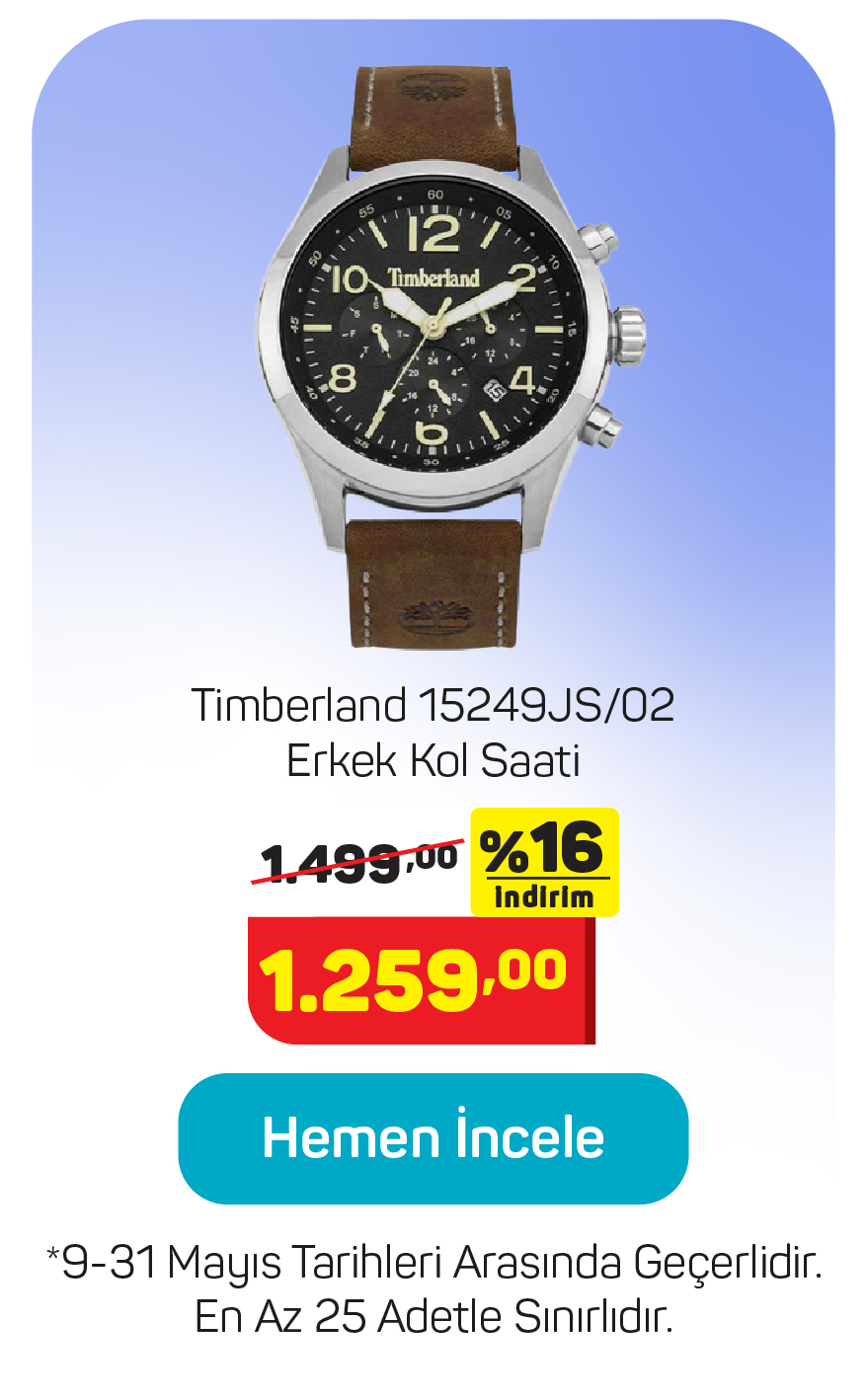Image resolution: width=867 pixels, height=1400 pixels.
Task: Click the Timberland logo on the watch dial
Action: tap(433, 277)
